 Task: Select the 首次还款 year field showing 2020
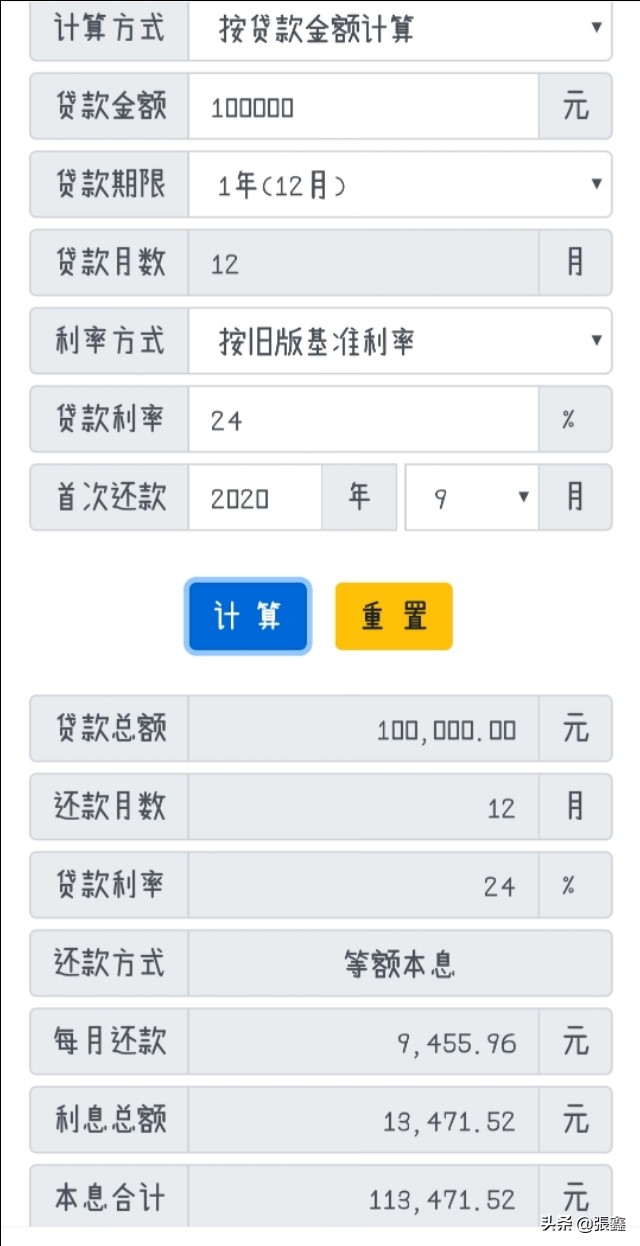255,497
